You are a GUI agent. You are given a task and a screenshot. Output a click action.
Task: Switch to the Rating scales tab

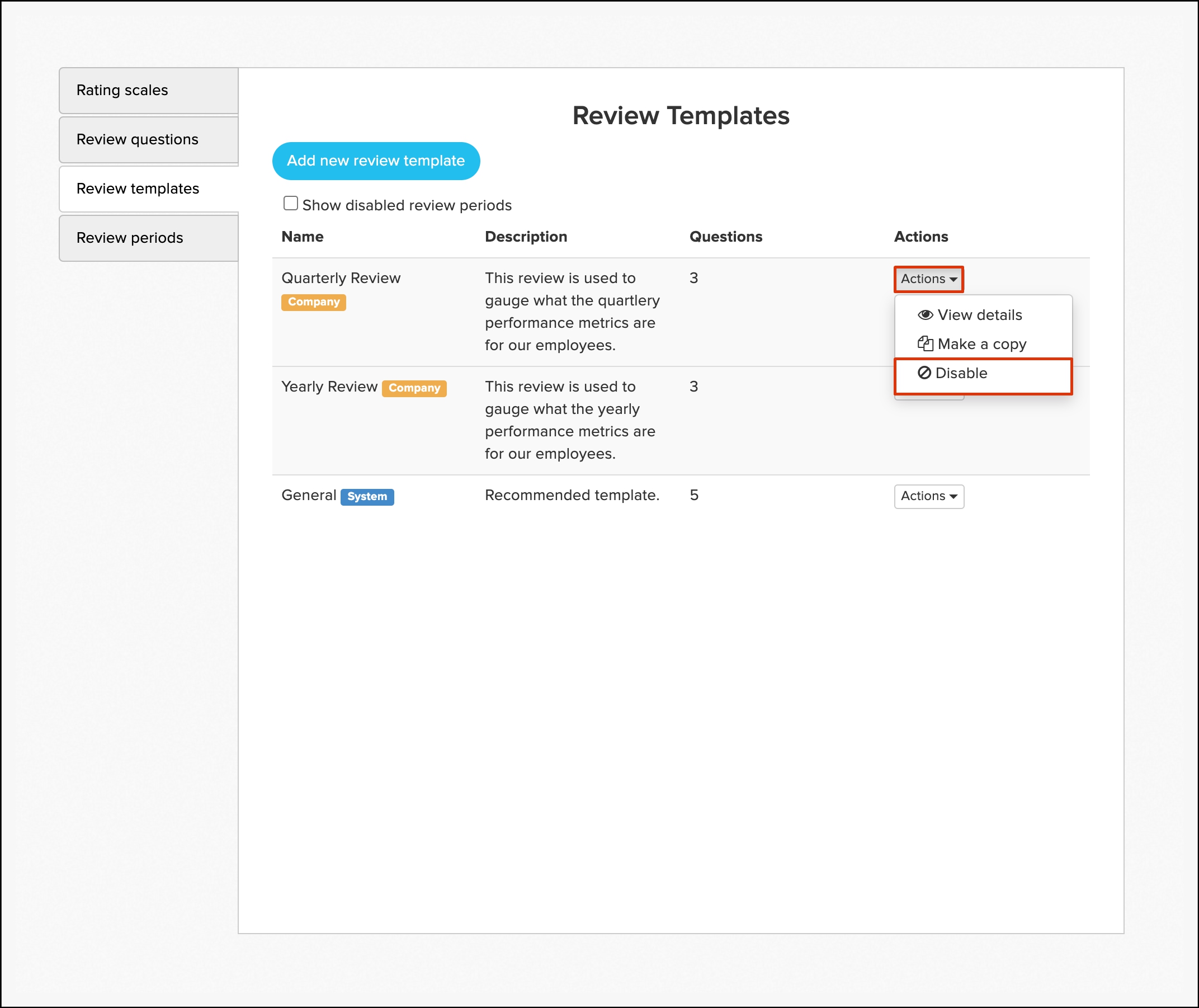tap(122, 90)
